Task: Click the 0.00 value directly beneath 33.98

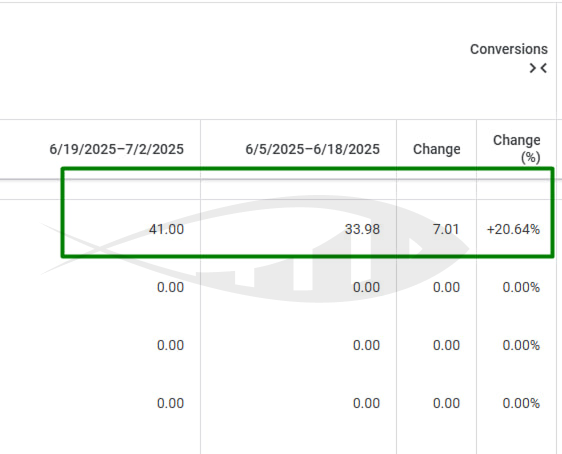Action: [366, 287]
